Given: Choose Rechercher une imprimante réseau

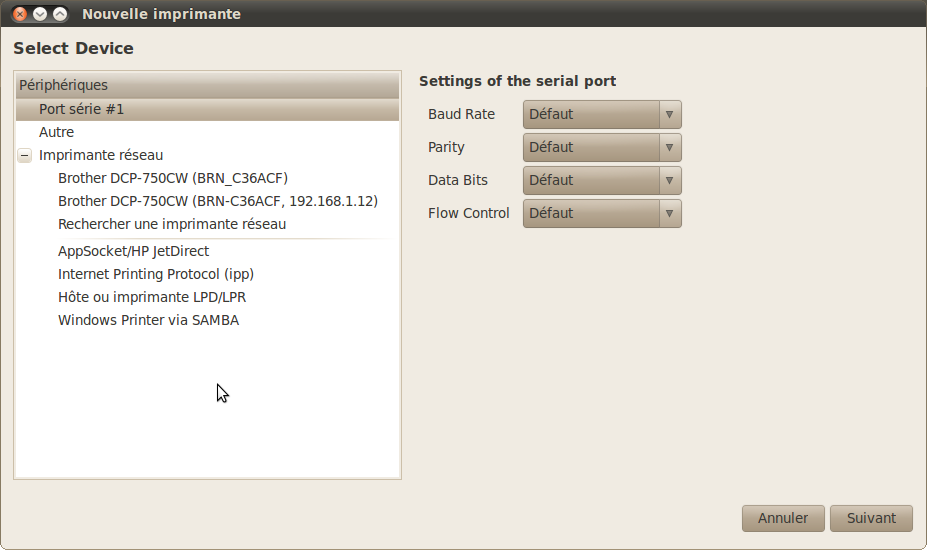Looking at the screenshot, I should [207, 225].
